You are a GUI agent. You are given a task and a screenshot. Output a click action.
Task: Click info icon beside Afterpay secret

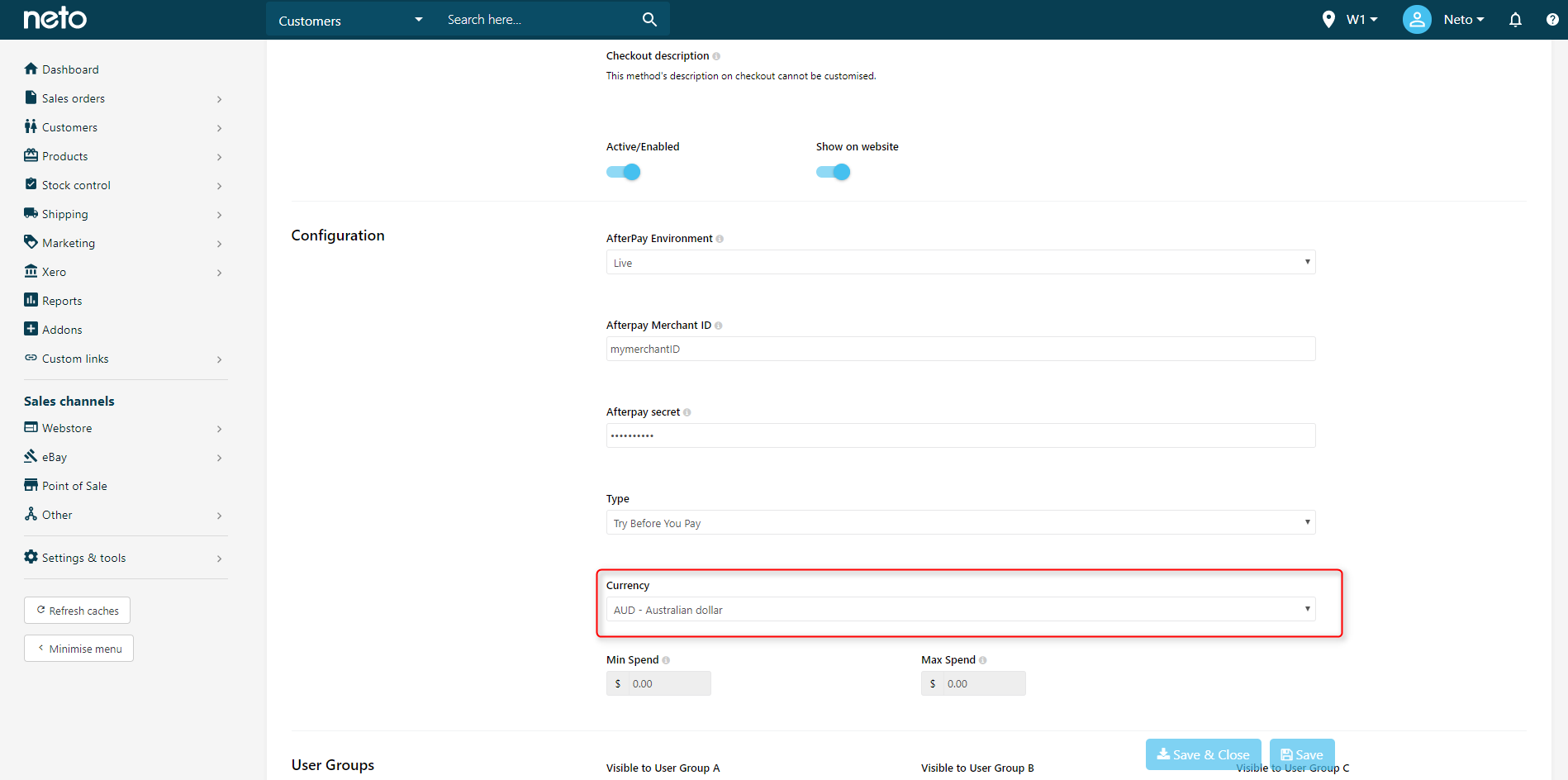(x=687, y=412)
